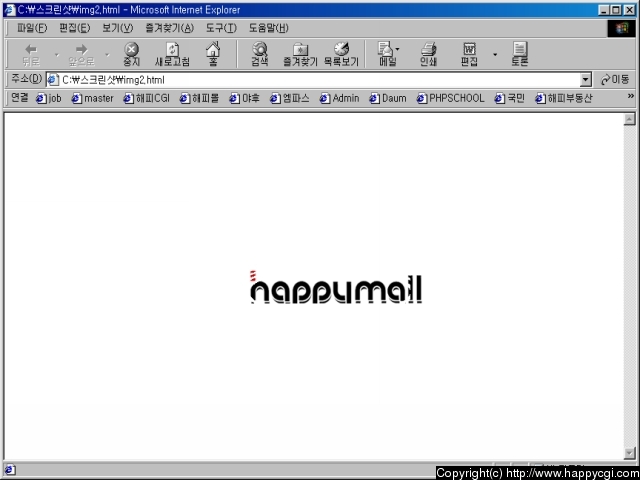Open the 야후 link in links bar
Viewport: 640px width, 480px height.
coord(244,98)
